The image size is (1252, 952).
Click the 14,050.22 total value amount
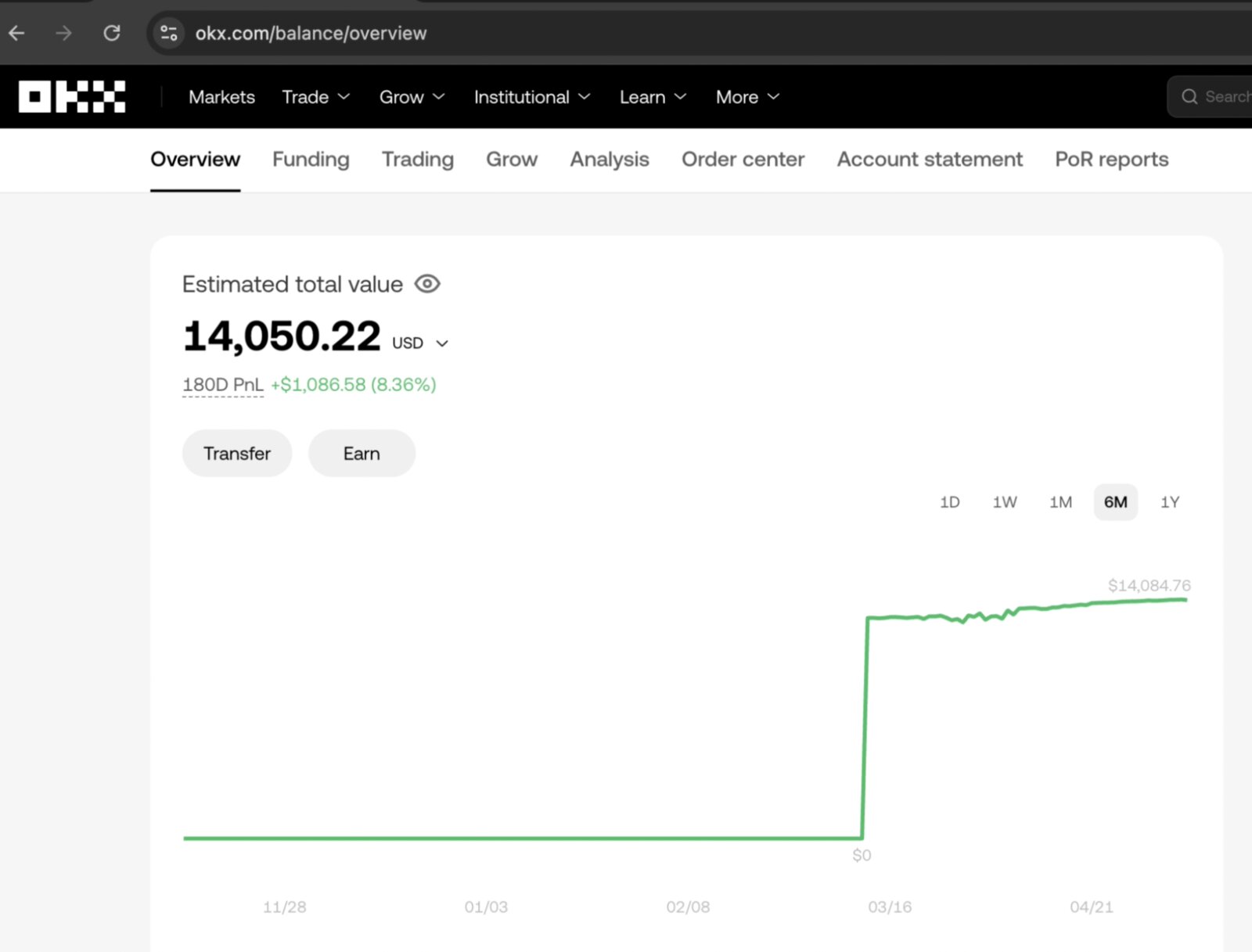tap(282, 336)
